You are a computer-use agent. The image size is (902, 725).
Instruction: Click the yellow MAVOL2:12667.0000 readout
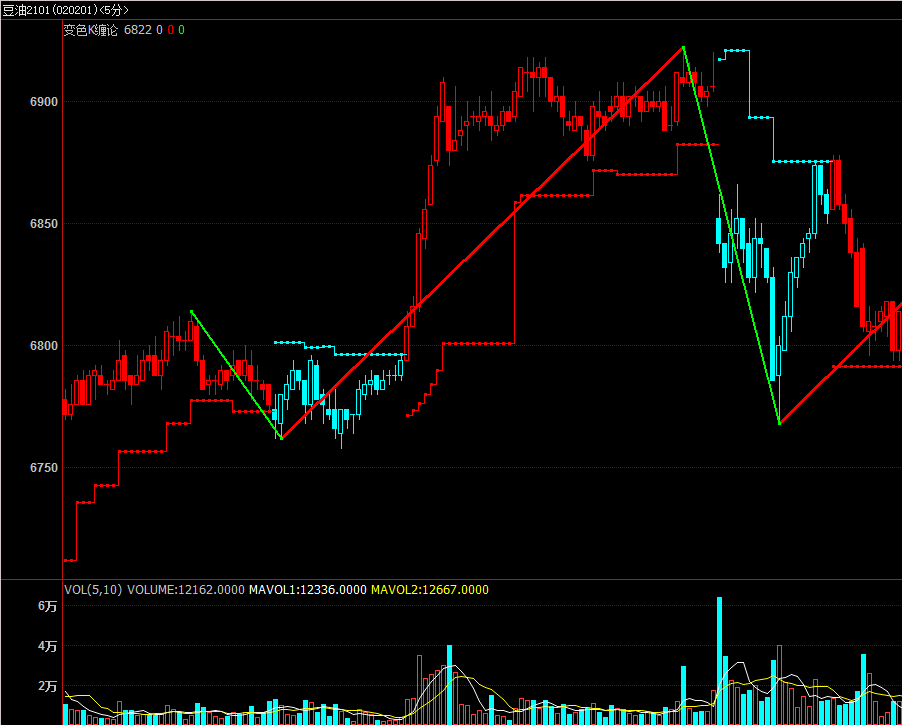pyautogui.click(x=430, y=590)
